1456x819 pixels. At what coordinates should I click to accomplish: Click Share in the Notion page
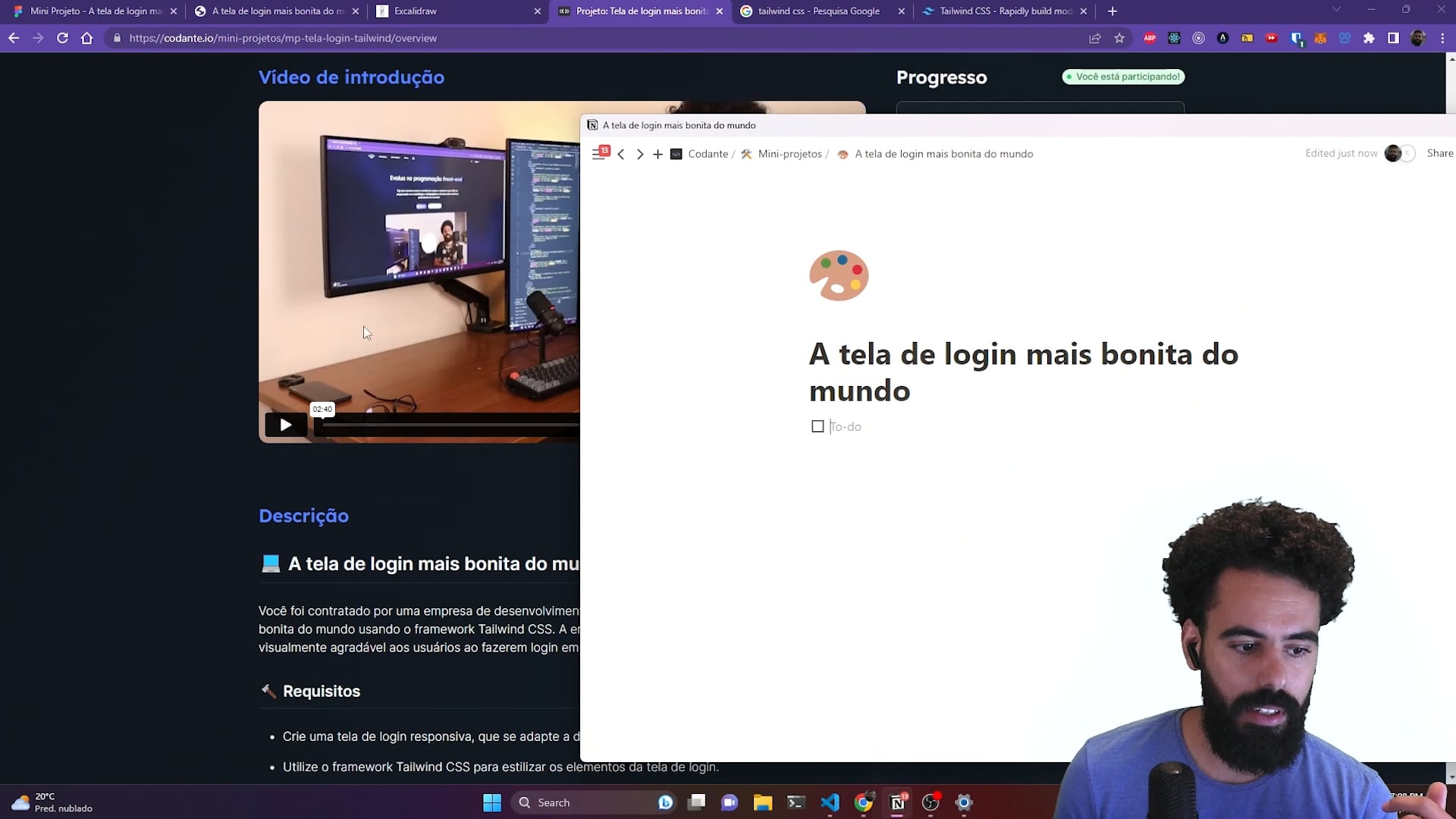click(1439, 153)
